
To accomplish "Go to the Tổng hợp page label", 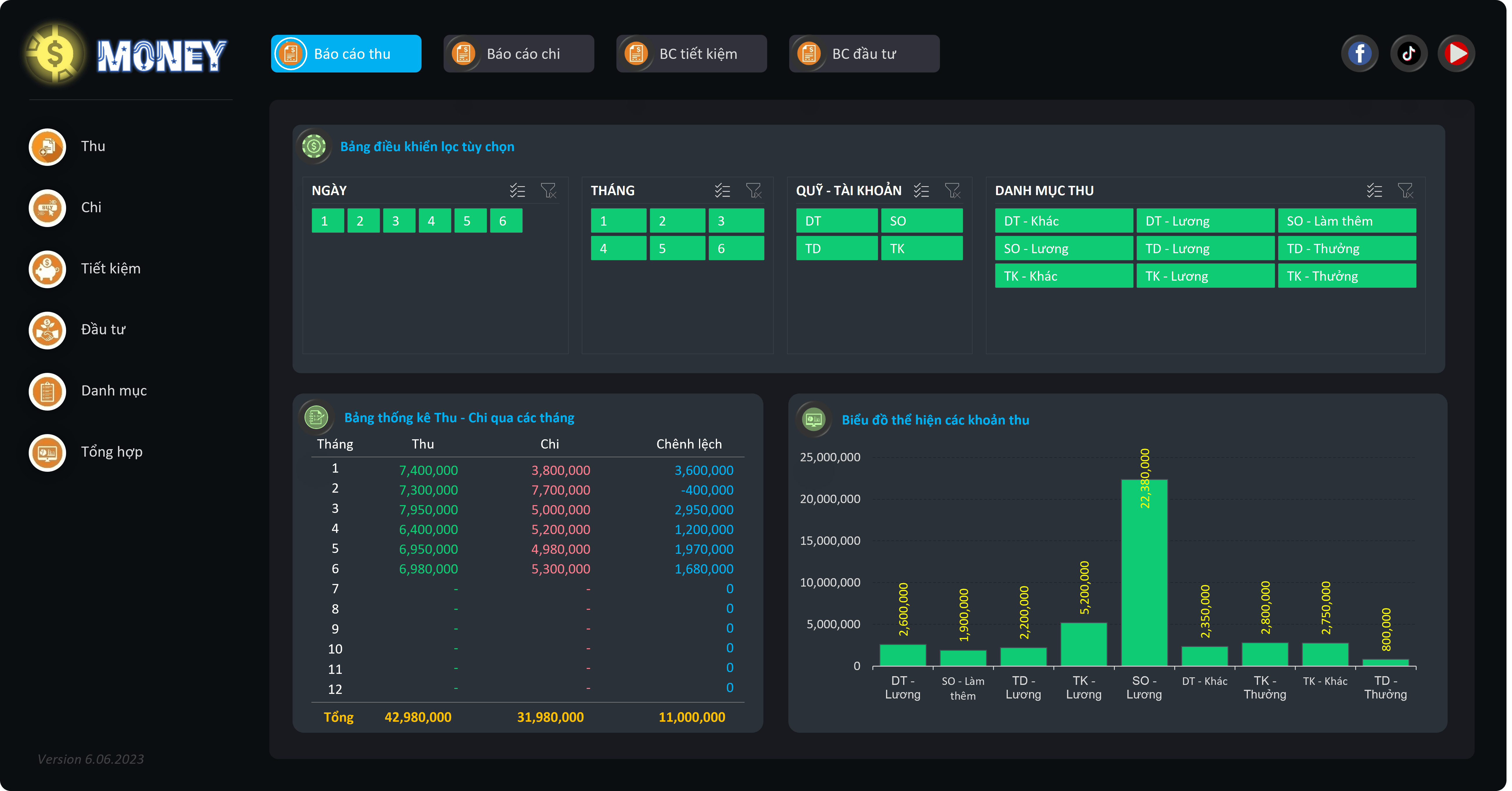I will [x=112, y=452].
